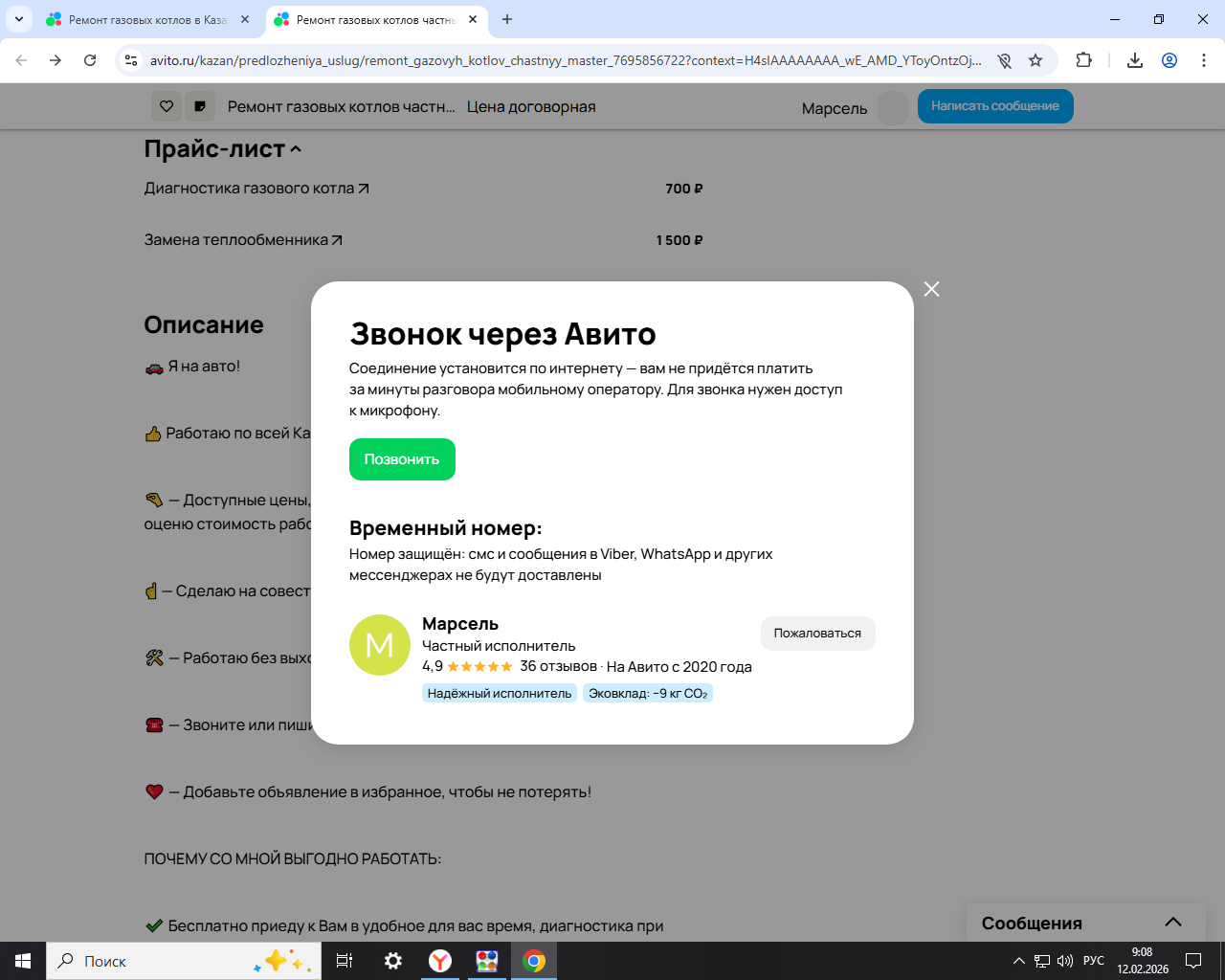Click the Написать сообщение button

pos(994,106)
